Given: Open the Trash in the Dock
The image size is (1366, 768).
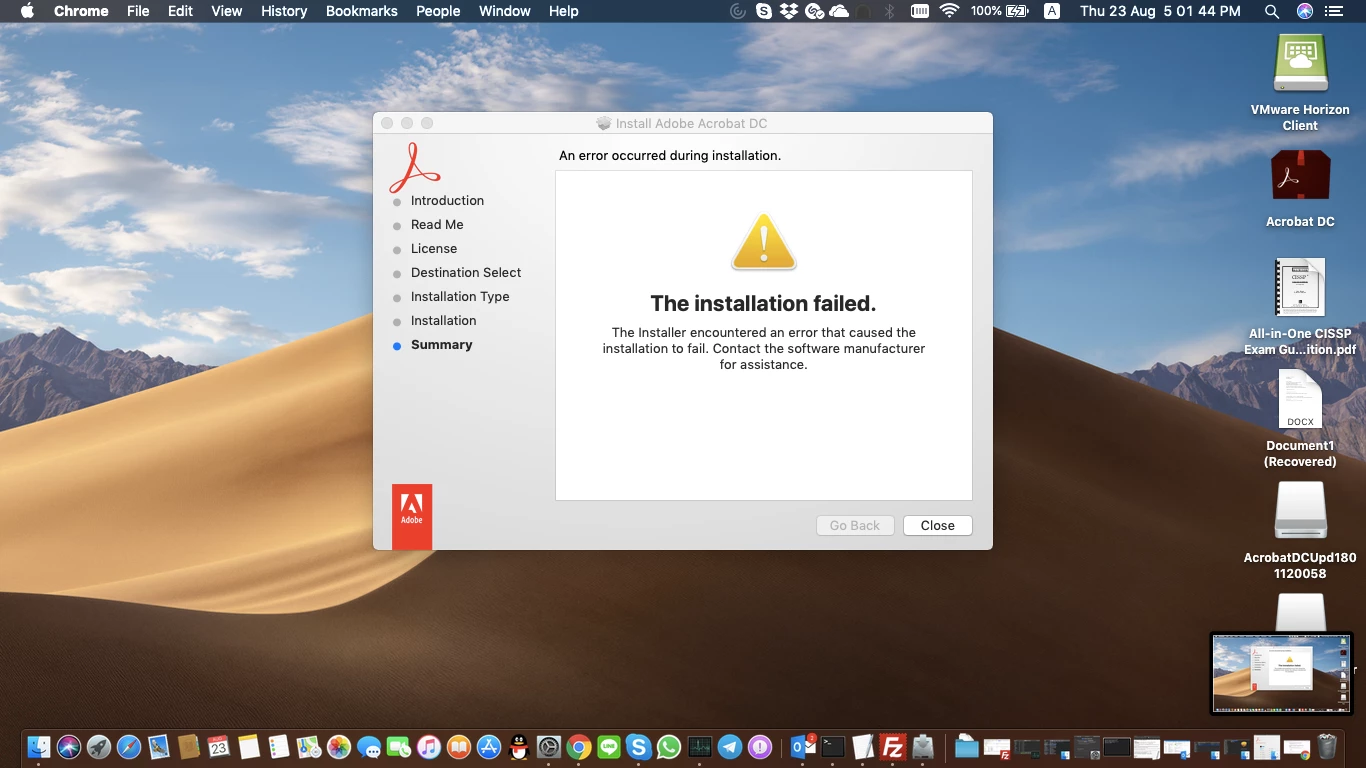Looking at the screenshot, I should 1327,746.
